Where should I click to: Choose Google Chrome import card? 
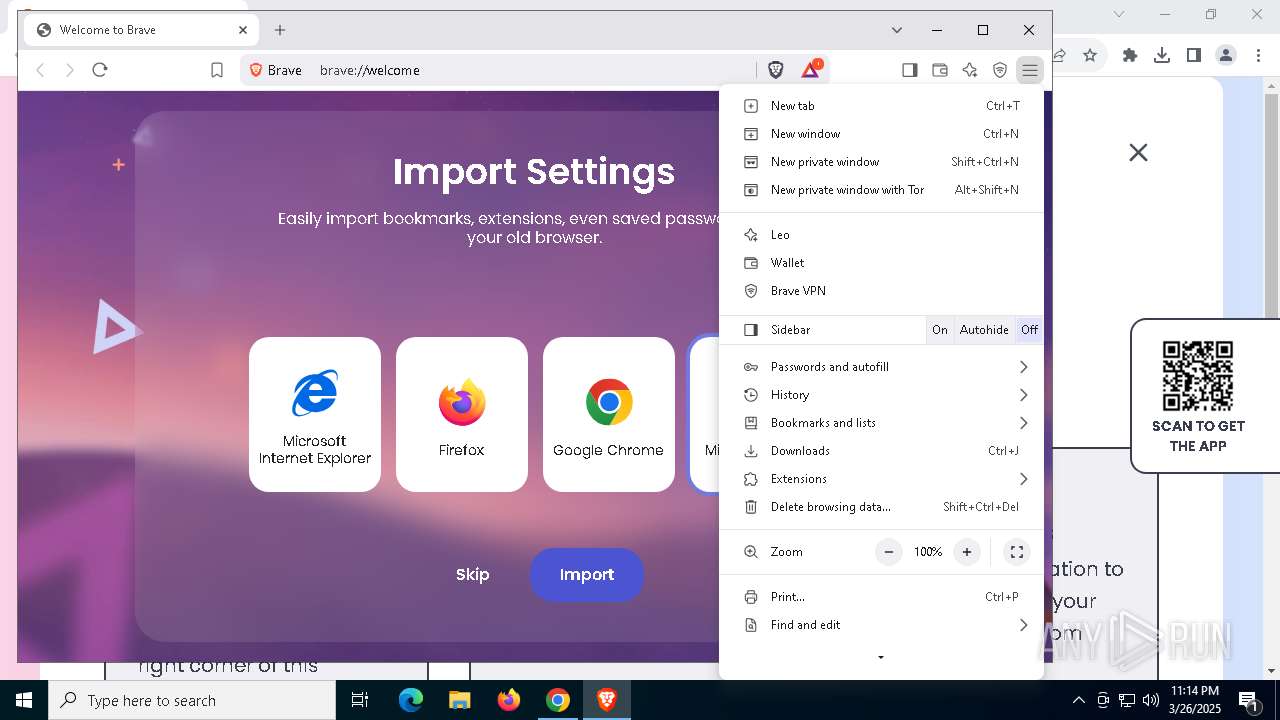point(609,414)
